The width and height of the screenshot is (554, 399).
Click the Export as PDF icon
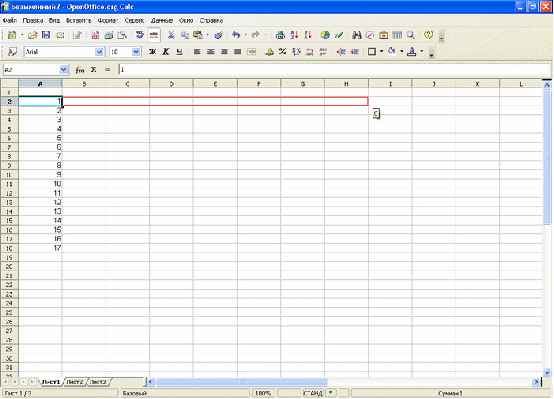pos(95,35)
